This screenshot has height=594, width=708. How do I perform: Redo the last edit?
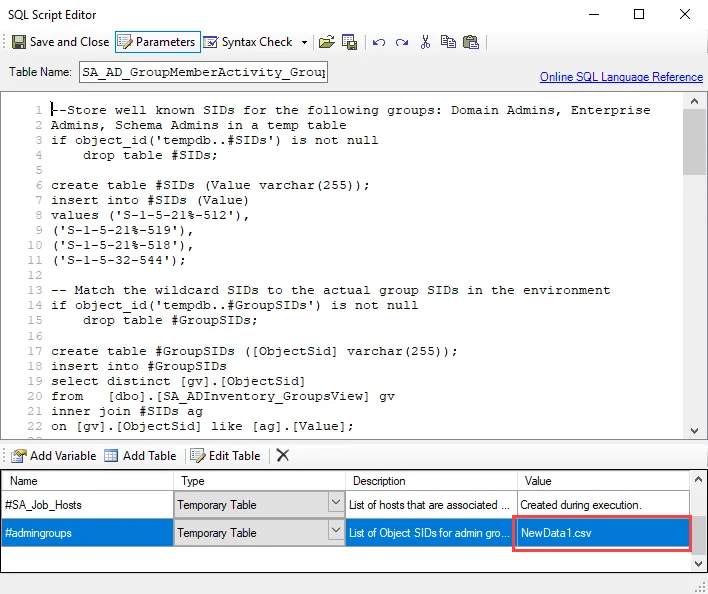coord(401,42)
